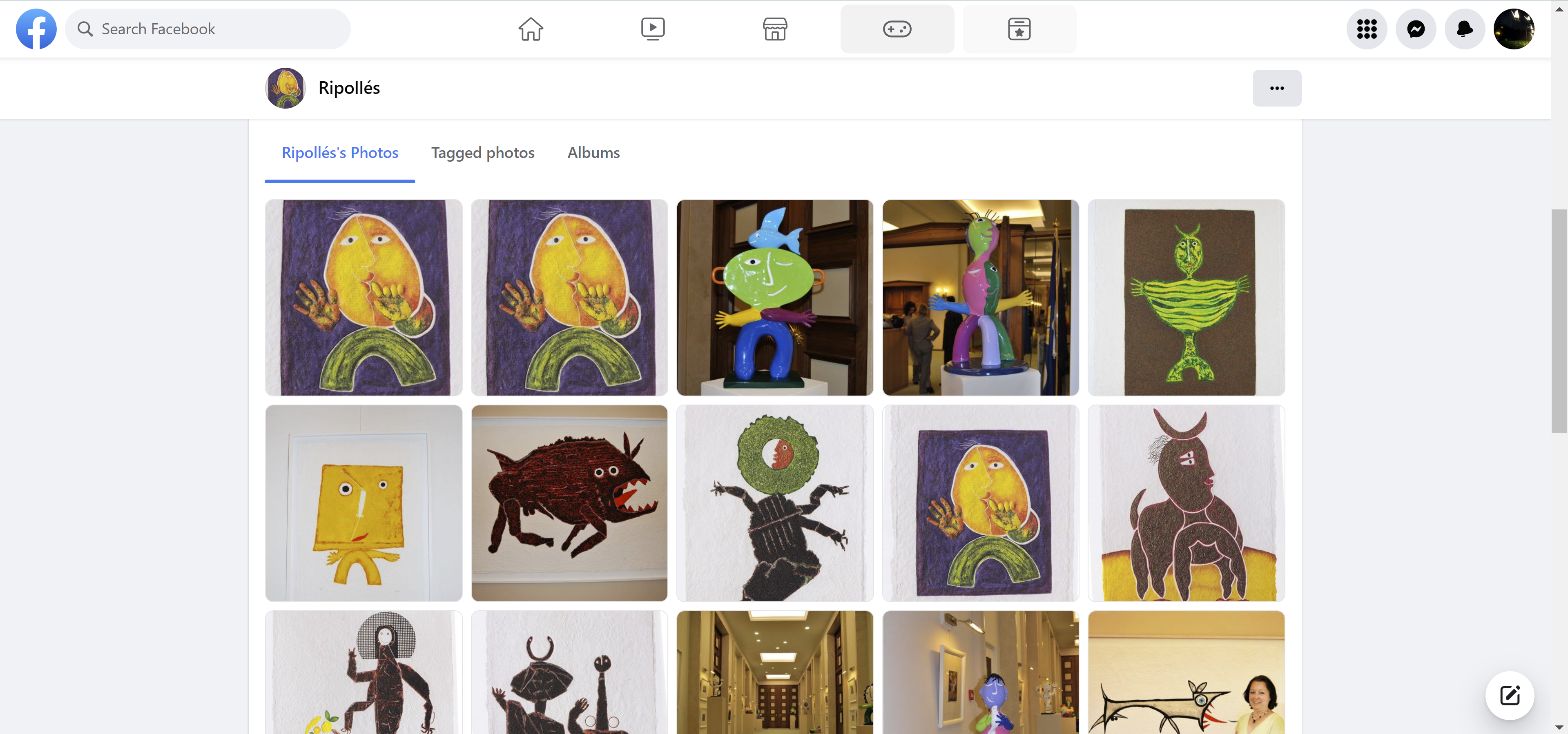Show notifications bell
Image resolution: width=1568 pixels, height=734 pixels.
1465,29
